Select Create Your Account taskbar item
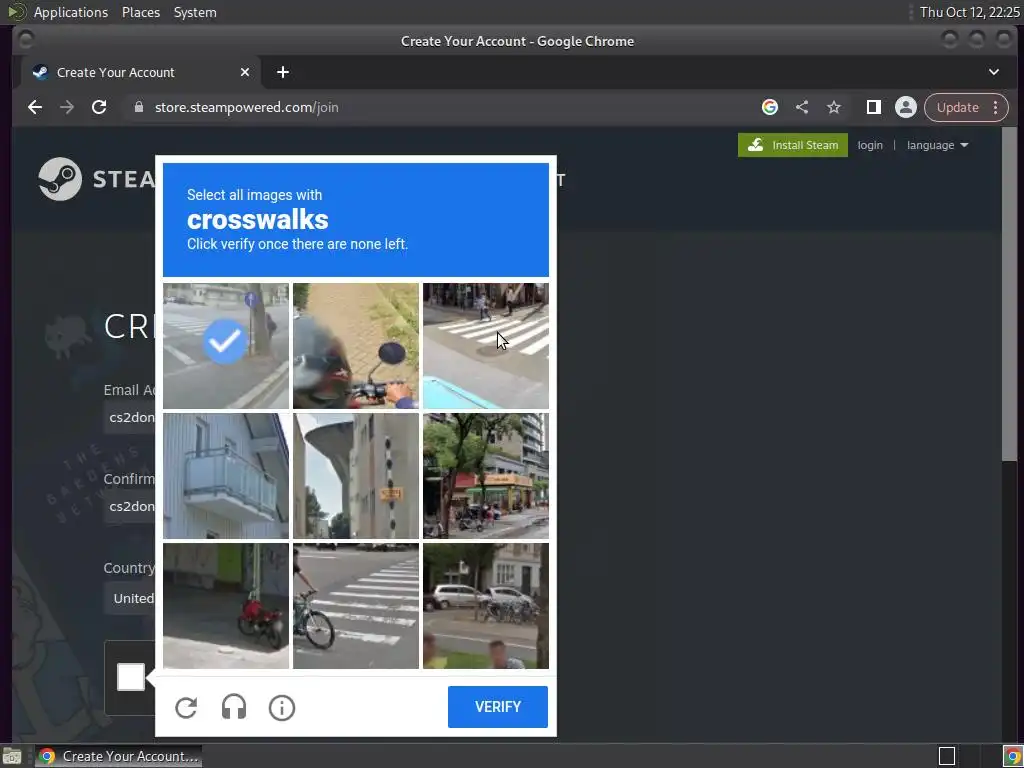Viewport: 1024px width, 768px height. [x=119, y=756]
